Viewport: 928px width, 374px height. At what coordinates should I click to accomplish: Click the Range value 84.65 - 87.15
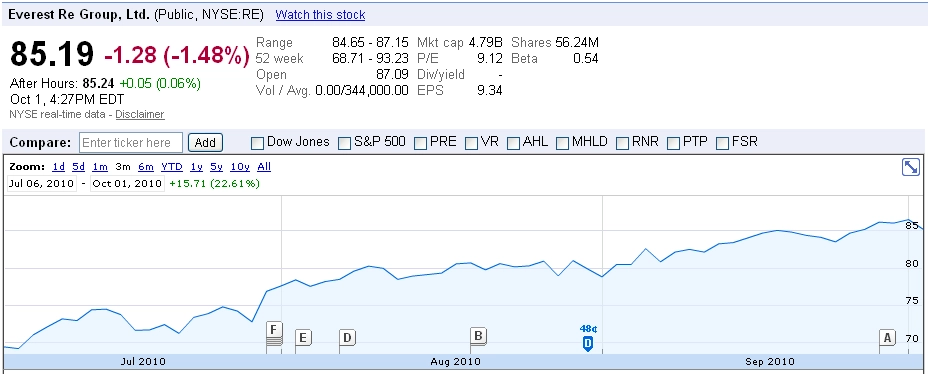(370, 43)
